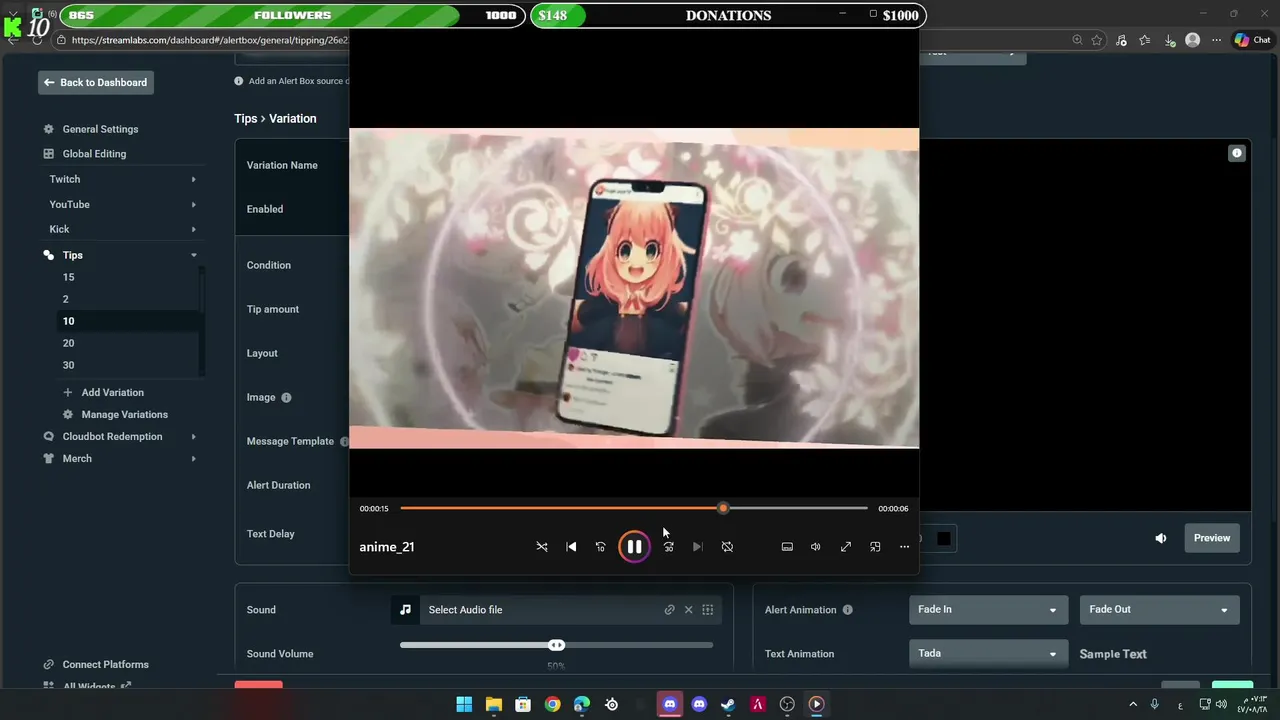Open browser Copilot Chat button

[1252, 40]
